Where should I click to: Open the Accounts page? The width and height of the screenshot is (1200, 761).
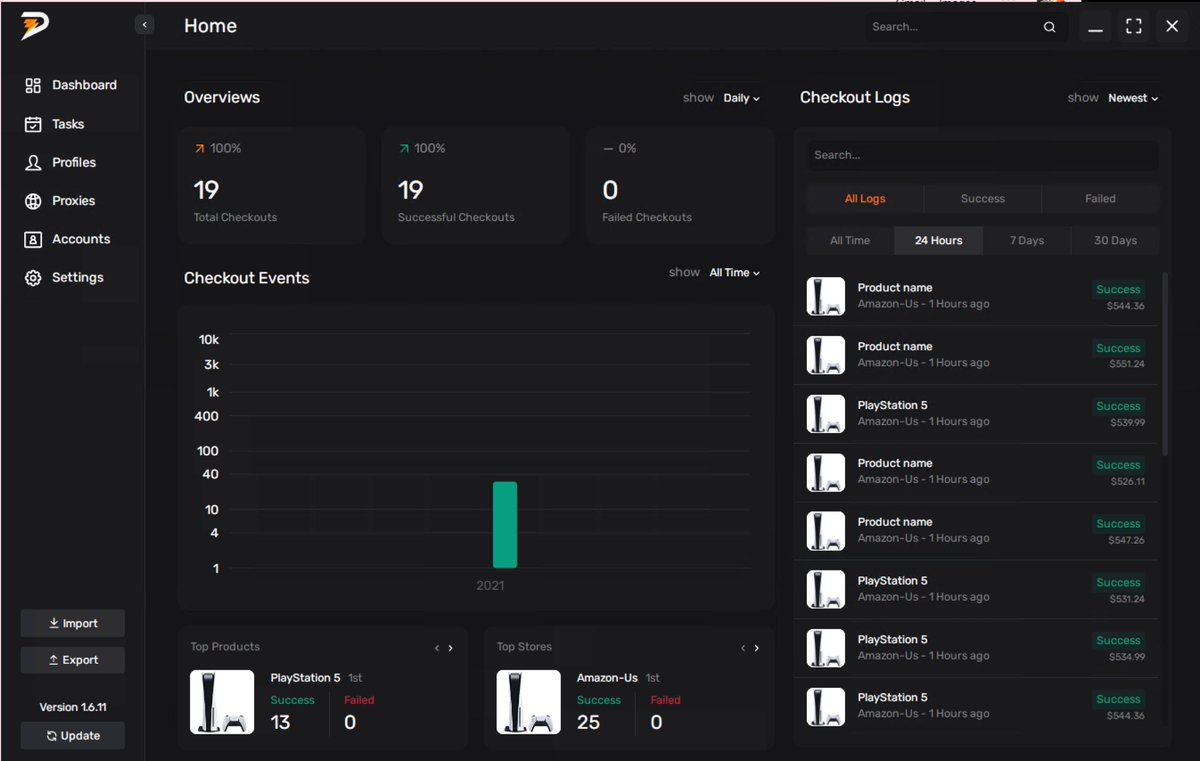click(68, 239)
